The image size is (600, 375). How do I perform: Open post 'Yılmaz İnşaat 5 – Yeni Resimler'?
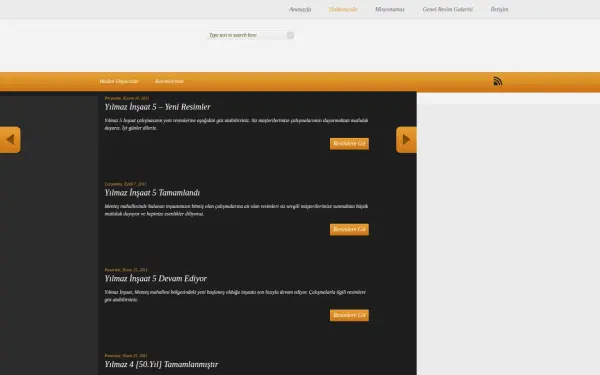pyautogui.click(x=158, y=107)
